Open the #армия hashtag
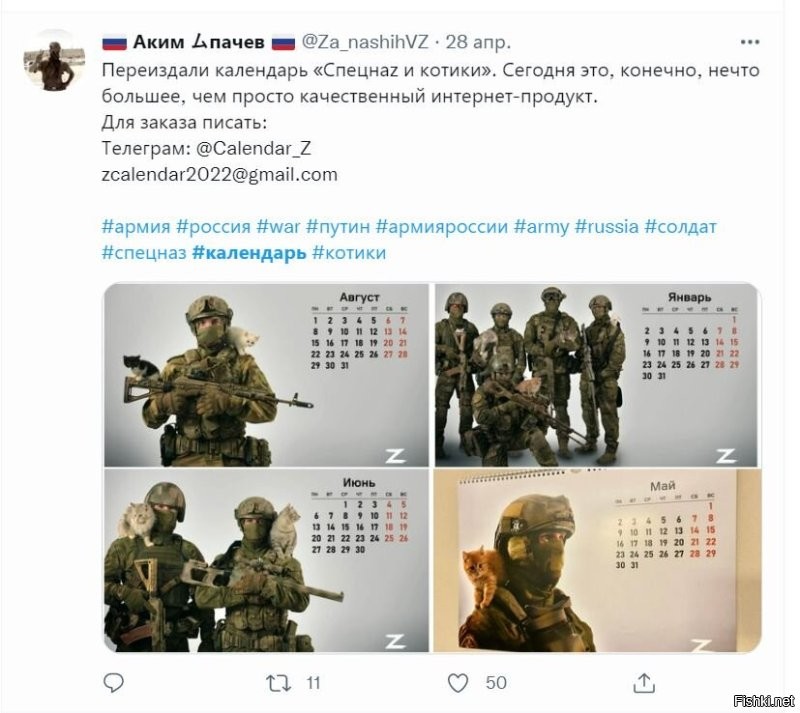 (x=136, y=226)
